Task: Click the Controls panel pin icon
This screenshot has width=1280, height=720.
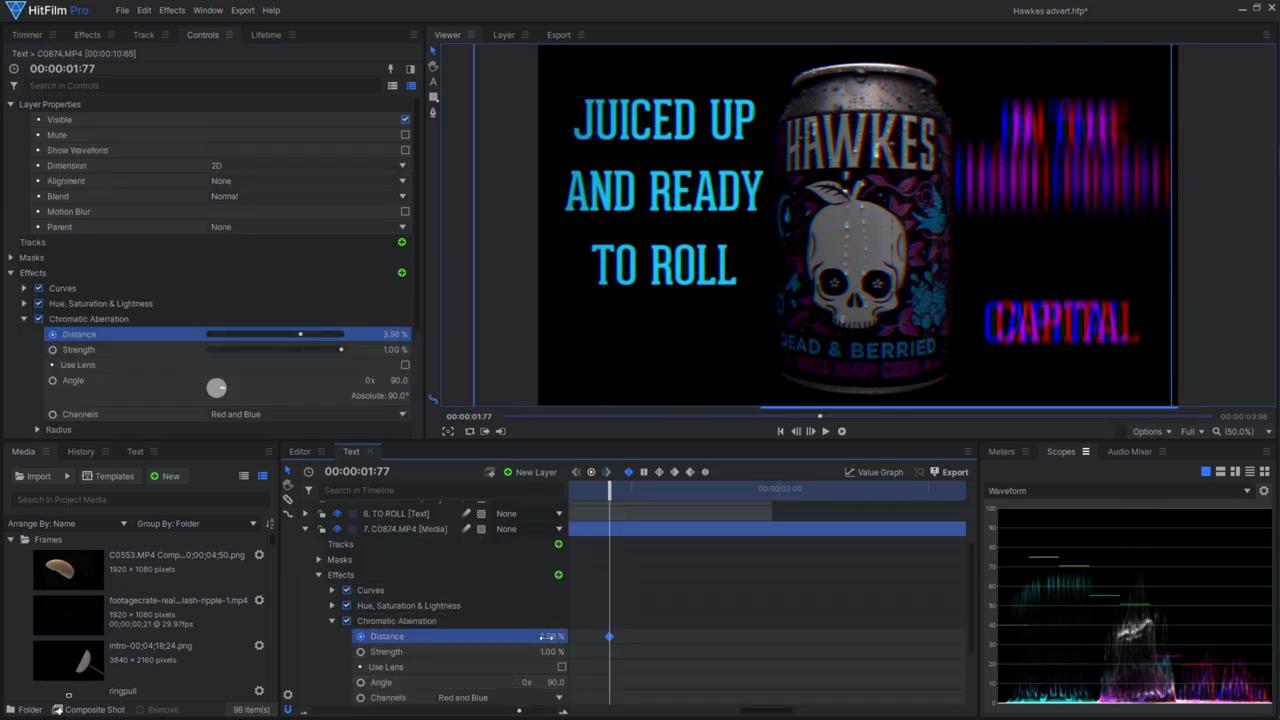Action: pos(391,69)
